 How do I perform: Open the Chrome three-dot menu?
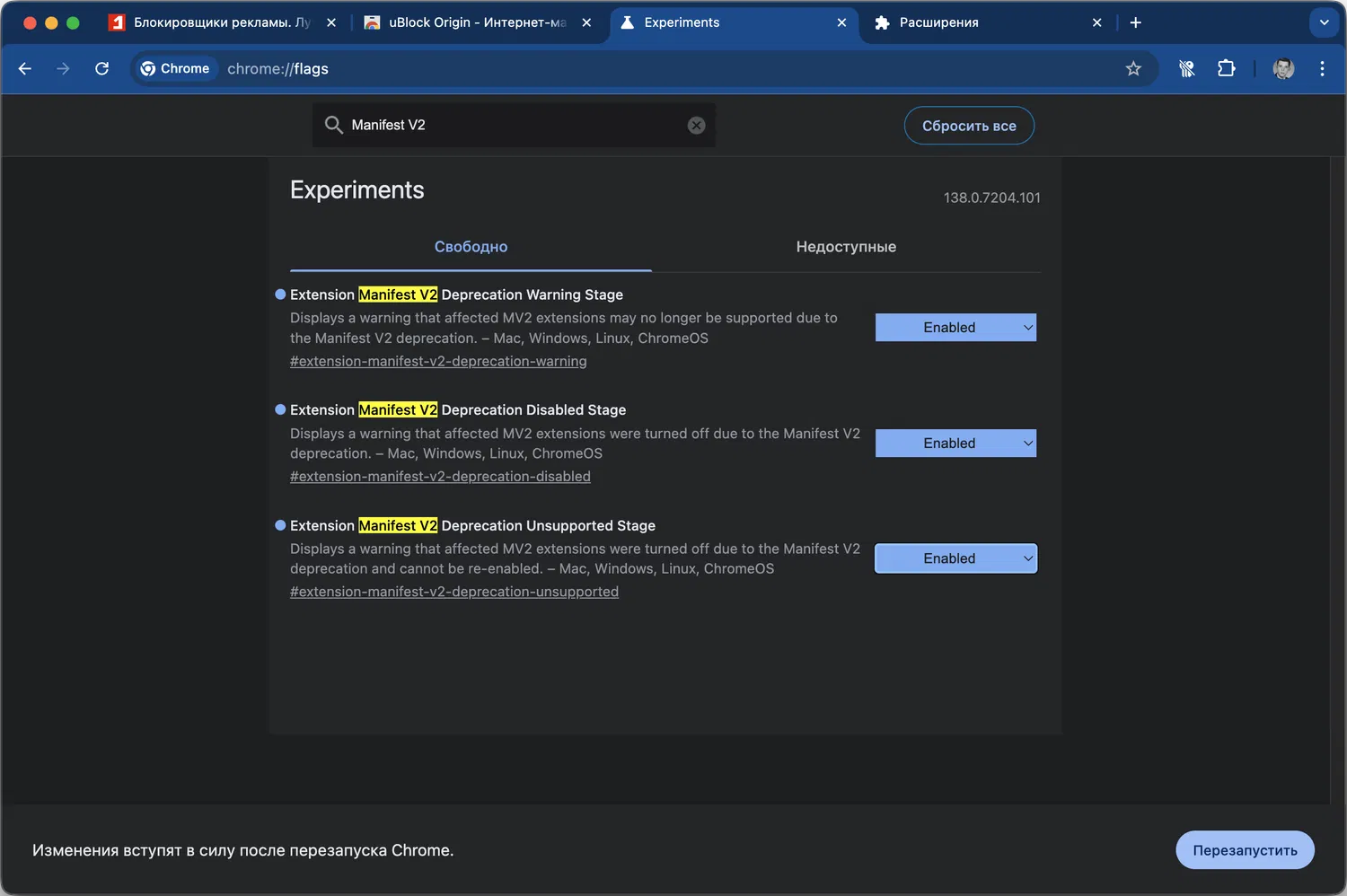[1322, 69]
